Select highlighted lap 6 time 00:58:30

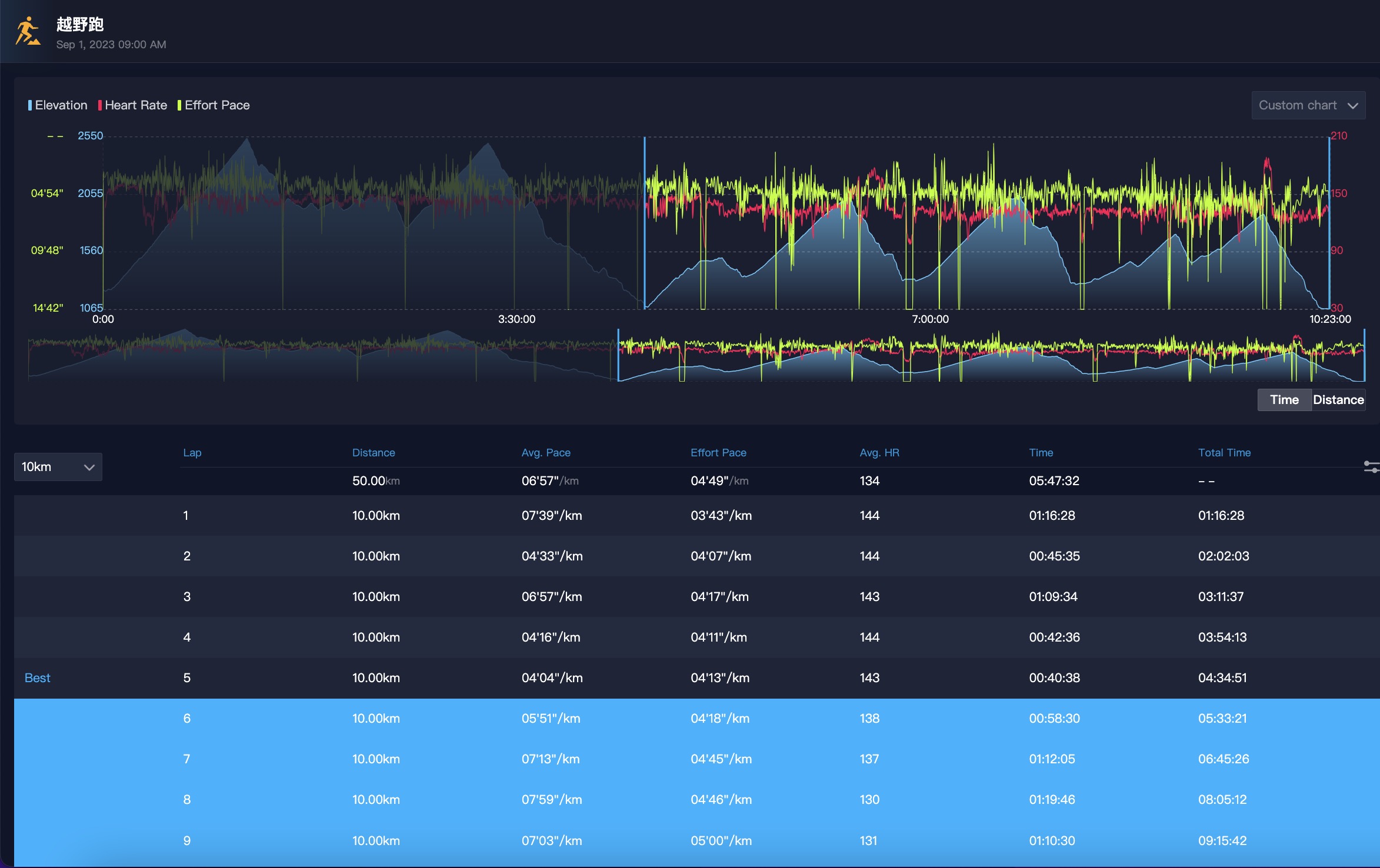pos(1054,719)
